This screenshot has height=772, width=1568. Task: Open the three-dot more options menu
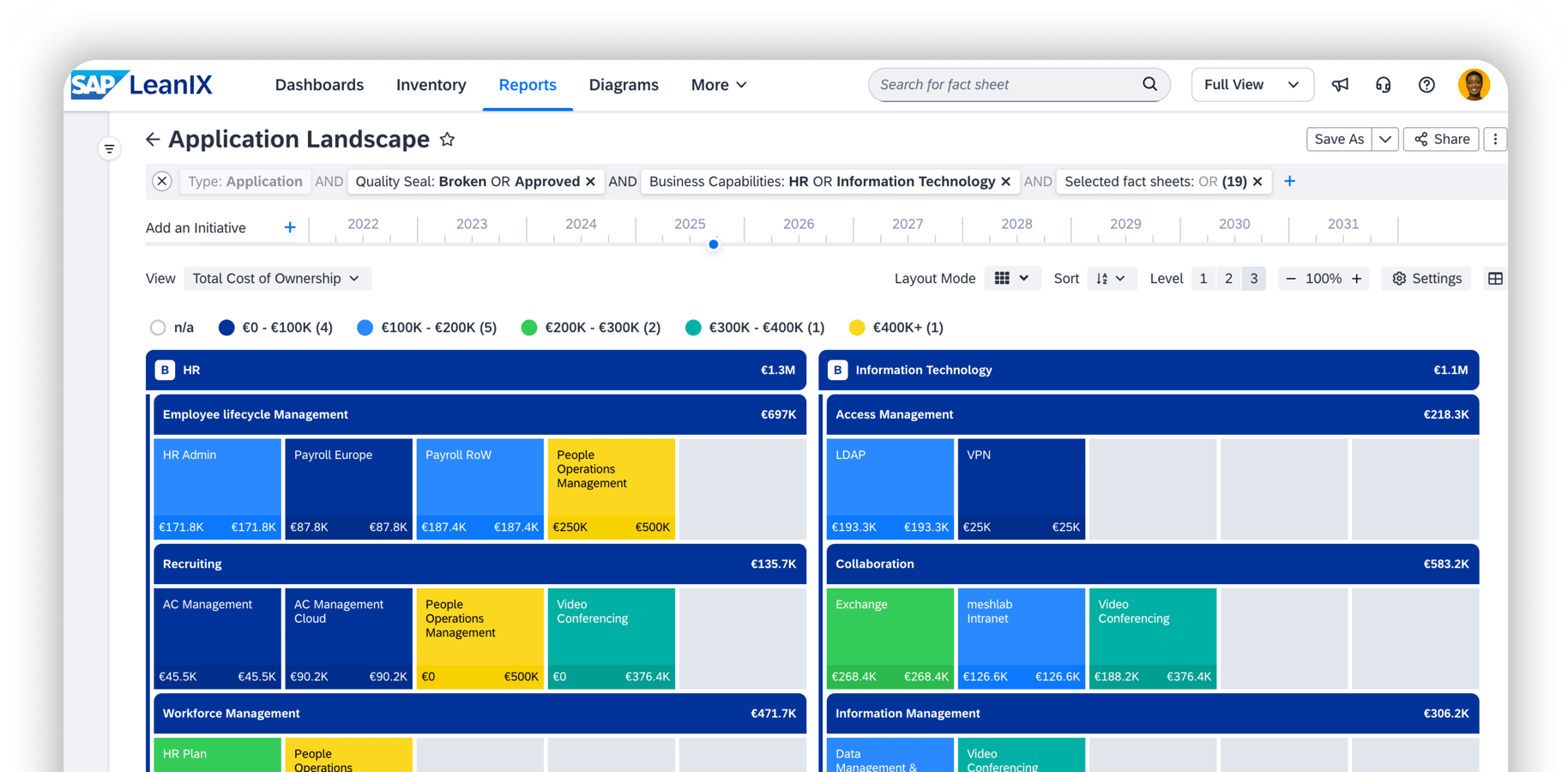(1495, 139)
